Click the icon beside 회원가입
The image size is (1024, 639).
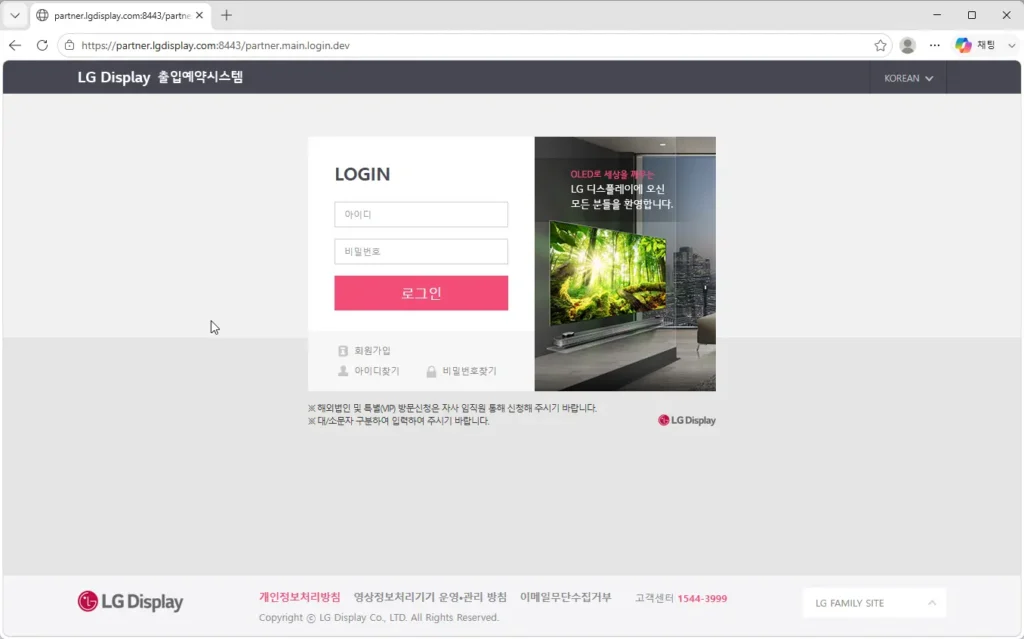pos(343,351)
